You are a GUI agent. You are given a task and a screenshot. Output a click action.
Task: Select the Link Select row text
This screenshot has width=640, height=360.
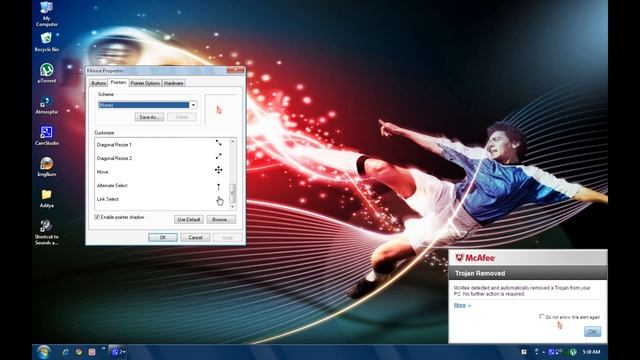108,199
